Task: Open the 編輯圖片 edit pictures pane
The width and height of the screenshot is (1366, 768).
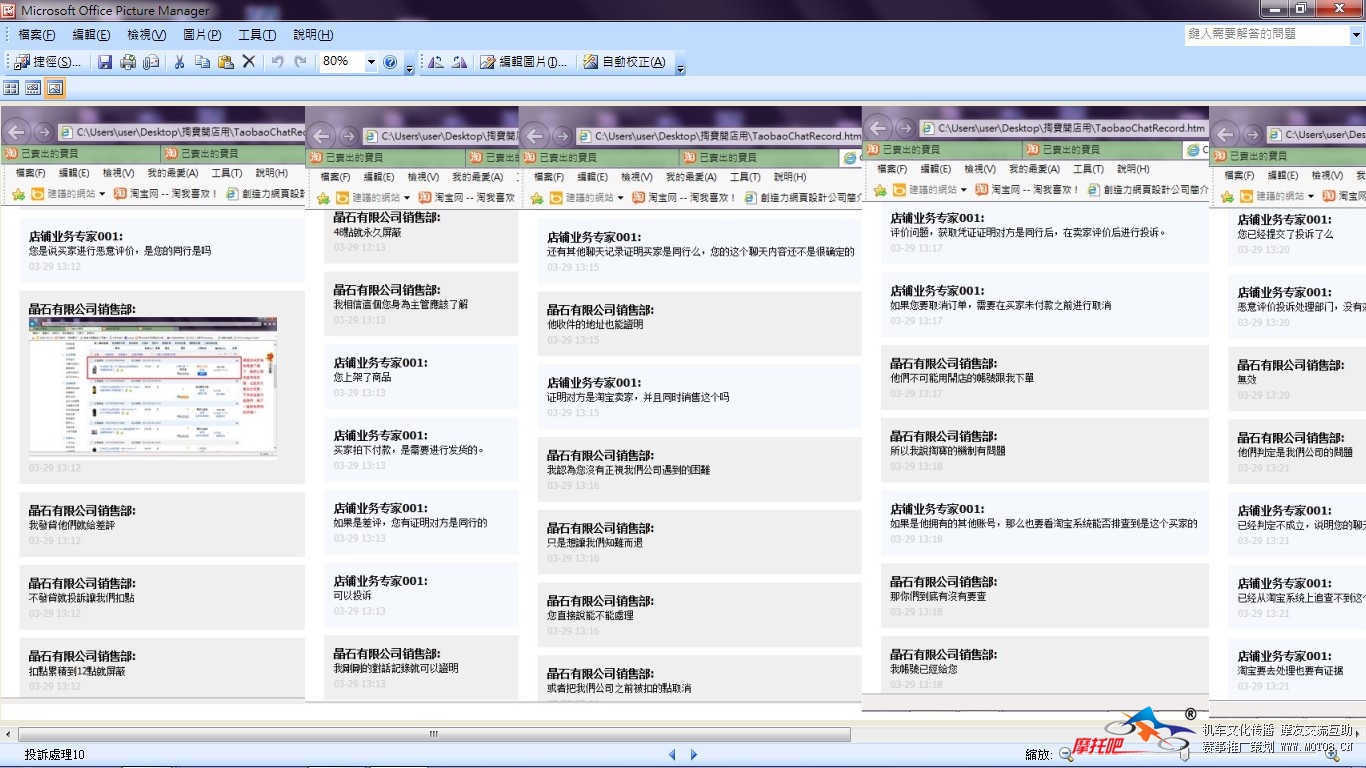Action: point(524,62)
